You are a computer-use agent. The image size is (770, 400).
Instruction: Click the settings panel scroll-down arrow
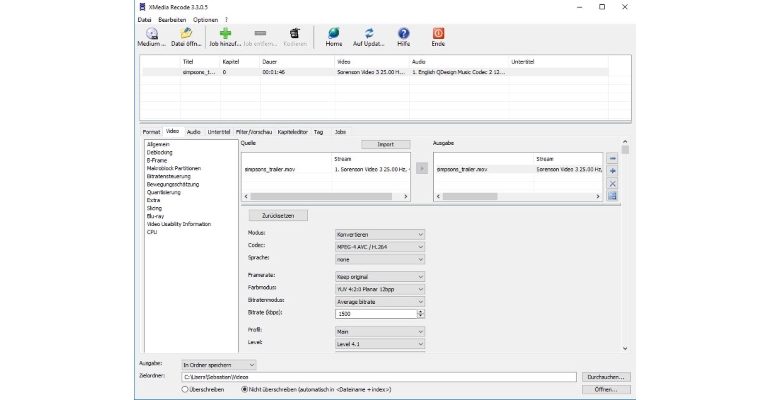(625, 348)
